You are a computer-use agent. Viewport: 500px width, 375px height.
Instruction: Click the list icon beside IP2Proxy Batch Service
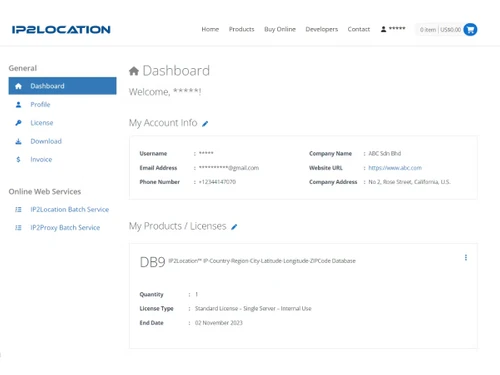(18, 228)
